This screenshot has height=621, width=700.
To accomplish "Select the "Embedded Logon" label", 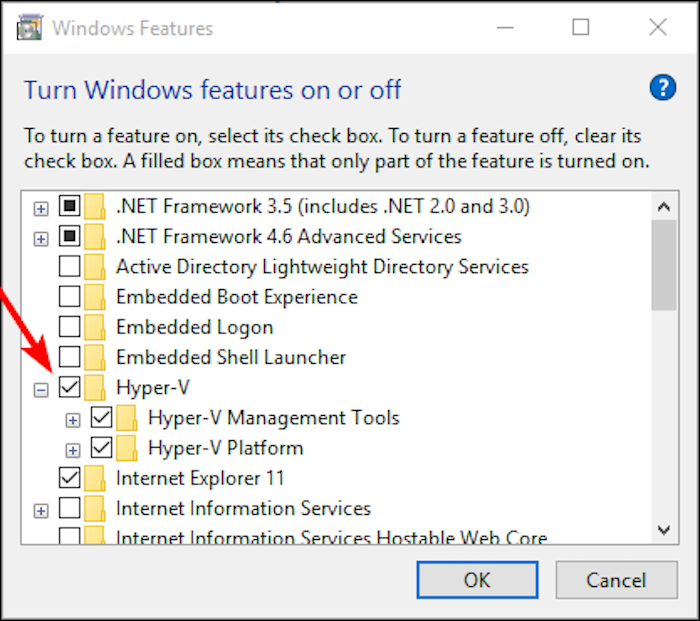I will point(195,328).
